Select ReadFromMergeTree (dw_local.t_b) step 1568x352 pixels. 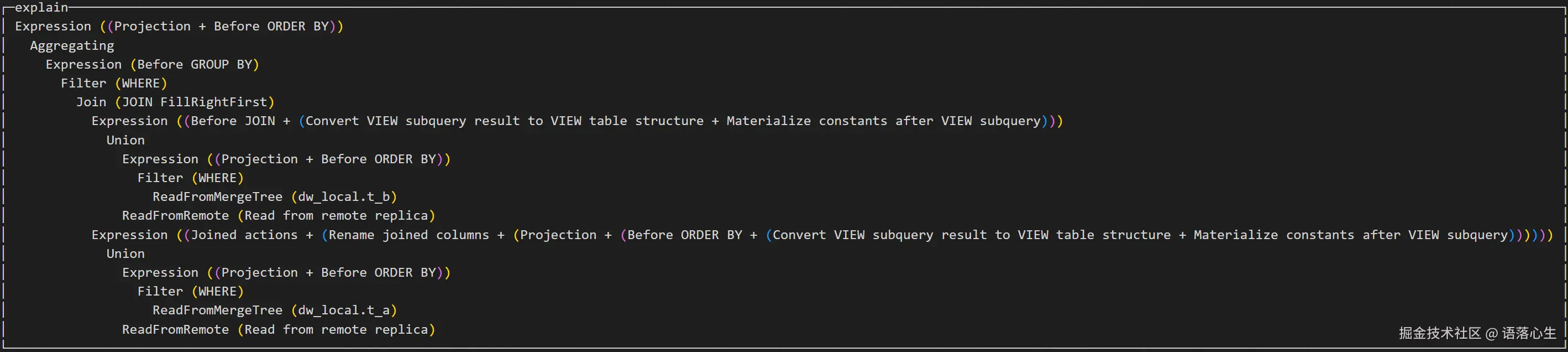point(275,196)
